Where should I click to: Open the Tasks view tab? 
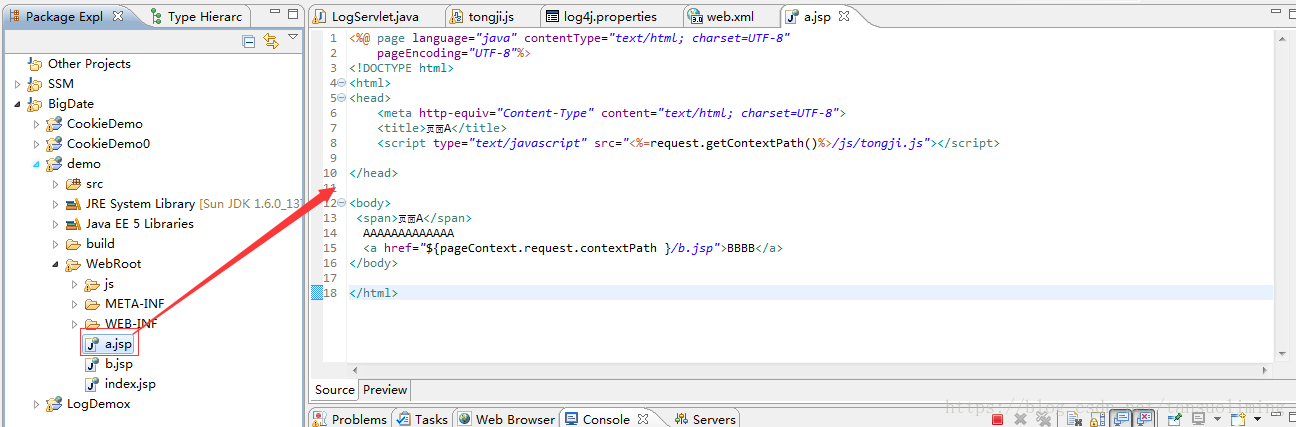[x=422, y=419]
